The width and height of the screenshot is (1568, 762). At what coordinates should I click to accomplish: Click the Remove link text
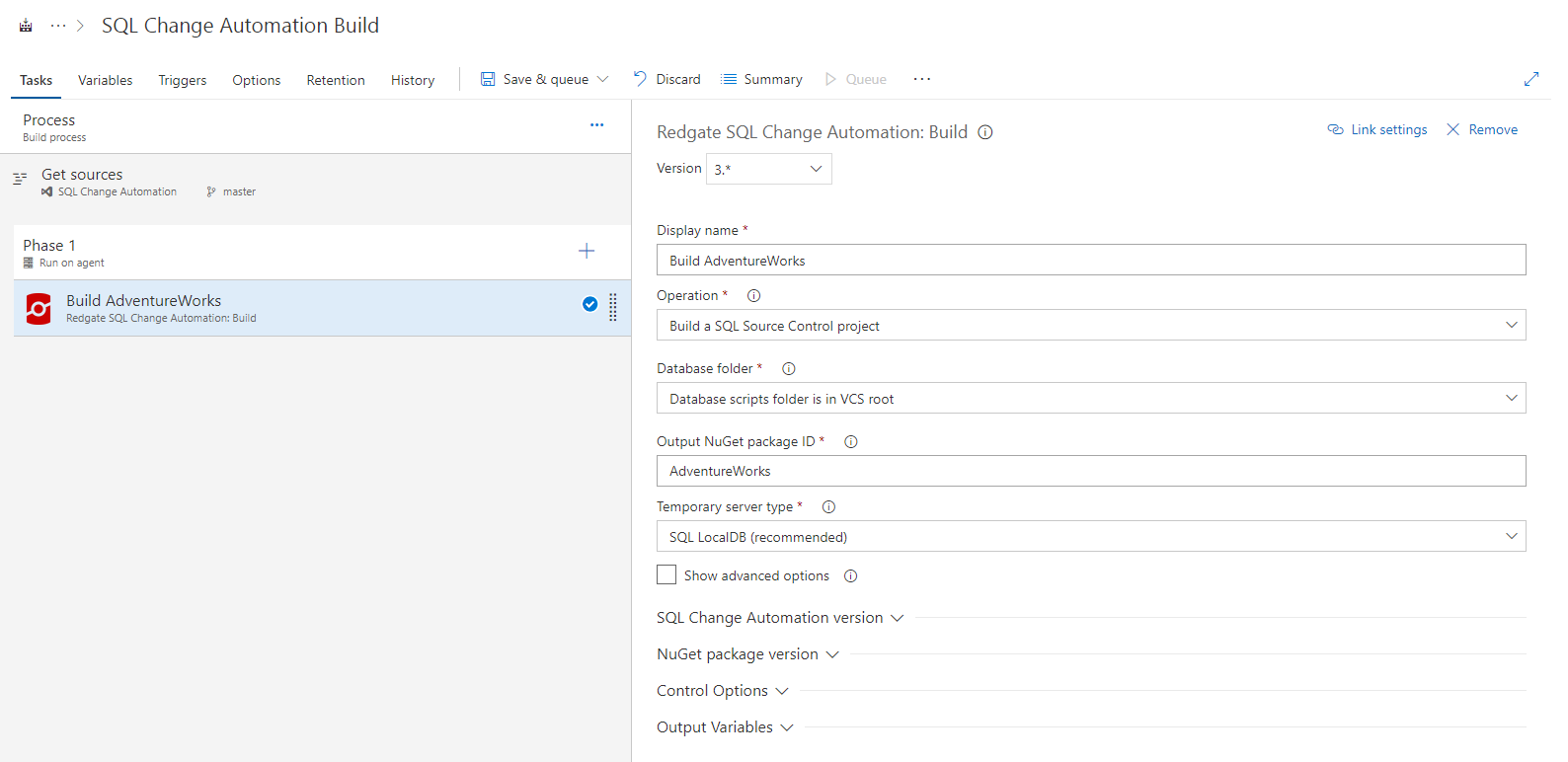tap(1493, 129)
